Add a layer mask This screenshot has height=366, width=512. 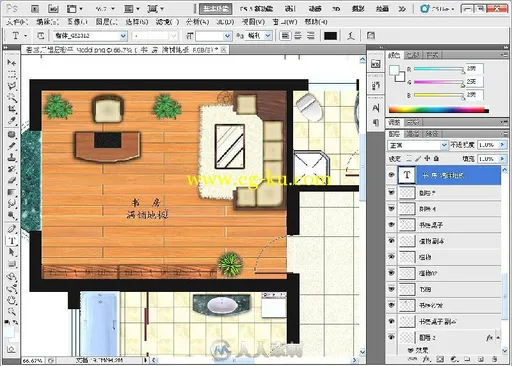pos(440,360)
